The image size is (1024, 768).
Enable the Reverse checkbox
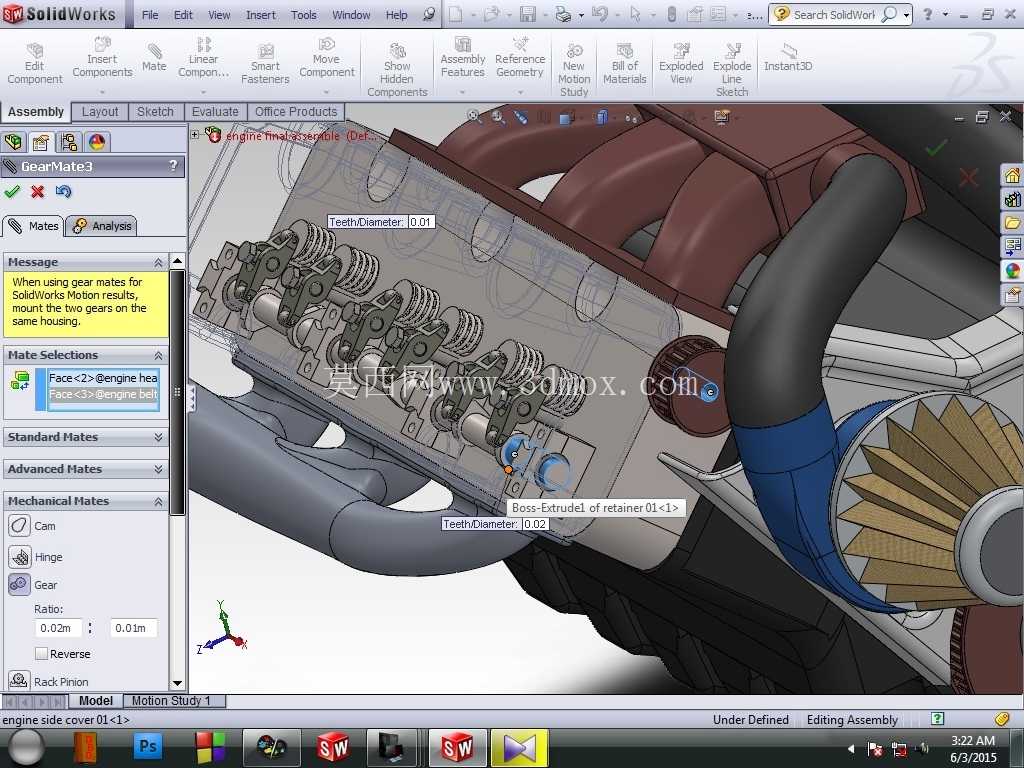(42, 654)
